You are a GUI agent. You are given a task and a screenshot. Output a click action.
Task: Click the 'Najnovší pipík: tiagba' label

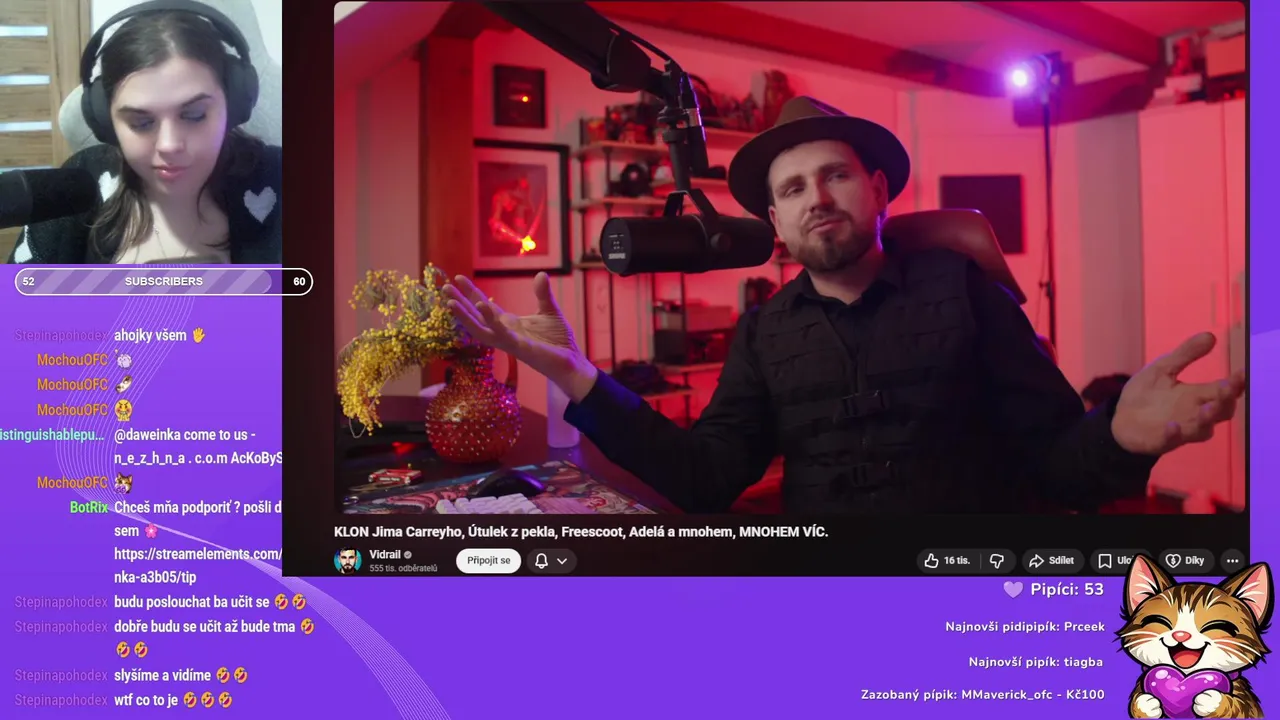1036,662
